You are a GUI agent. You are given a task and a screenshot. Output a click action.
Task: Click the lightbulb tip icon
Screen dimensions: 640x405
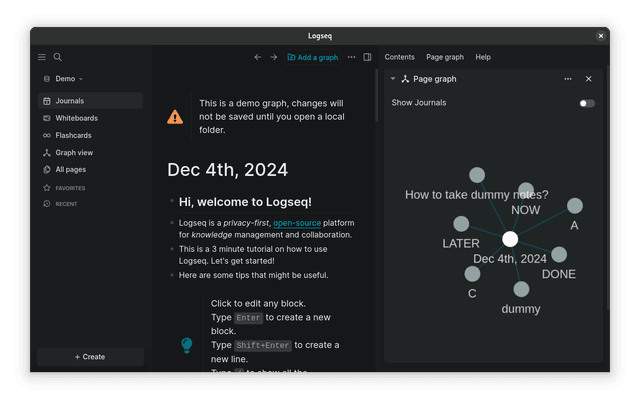pyautogui.click(x=187, y=345)
